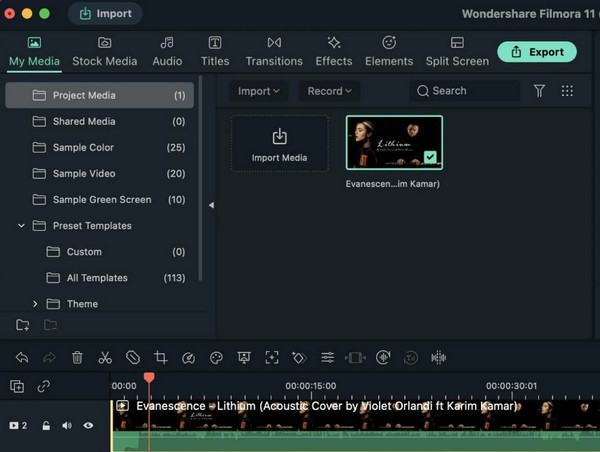Open the Edit adjustments sliders icon
Screen dimensions: 600x452
click(x=328, y=358)
